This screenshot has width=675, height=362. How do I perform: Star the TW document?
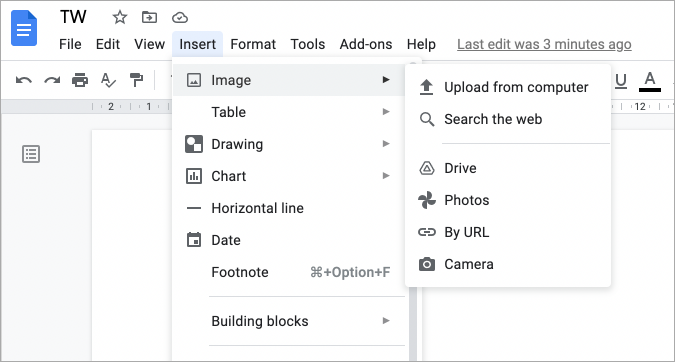120,18
